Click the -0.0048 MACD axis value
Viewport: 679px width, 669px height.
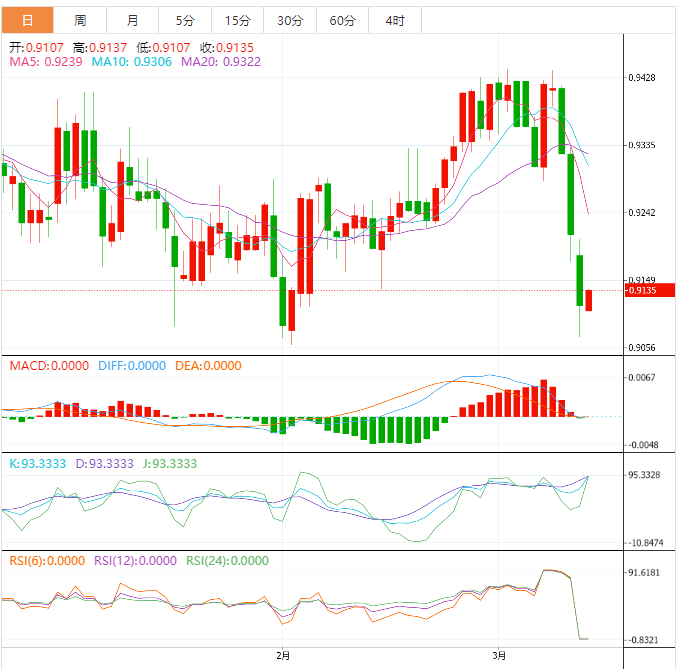tap(642, 445)
